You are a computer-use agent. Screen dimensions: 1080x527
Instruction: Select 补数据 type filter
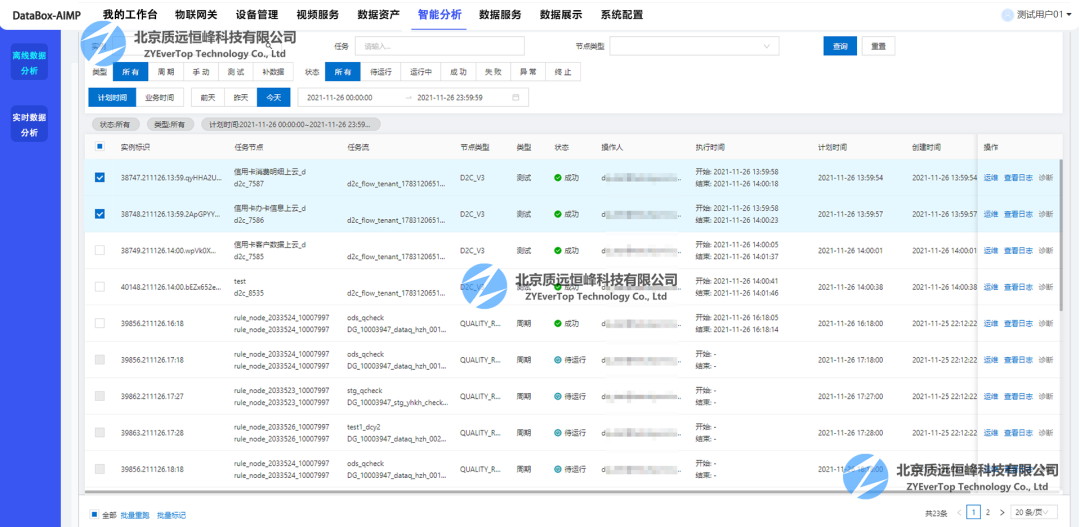[x=273, y=72]
